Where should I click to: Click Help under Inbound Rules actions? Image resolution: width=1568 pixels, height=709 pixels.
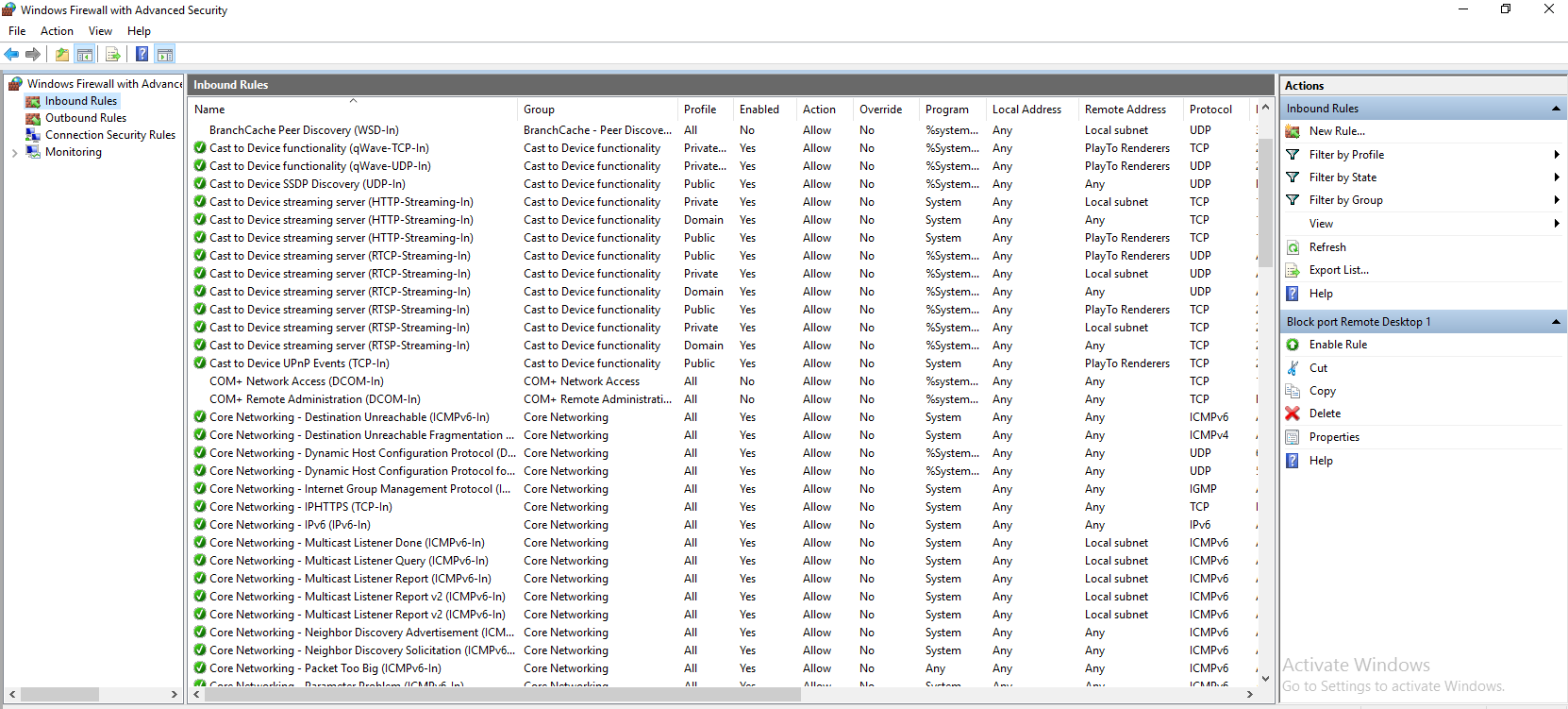(1321, 294)
